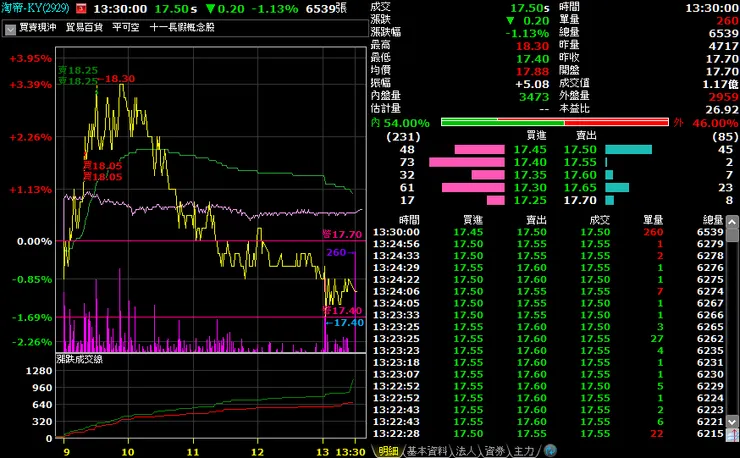The image size is (740, 458).
Task: Click the 13:30 marker on time axis
Action: click(350, 452)
